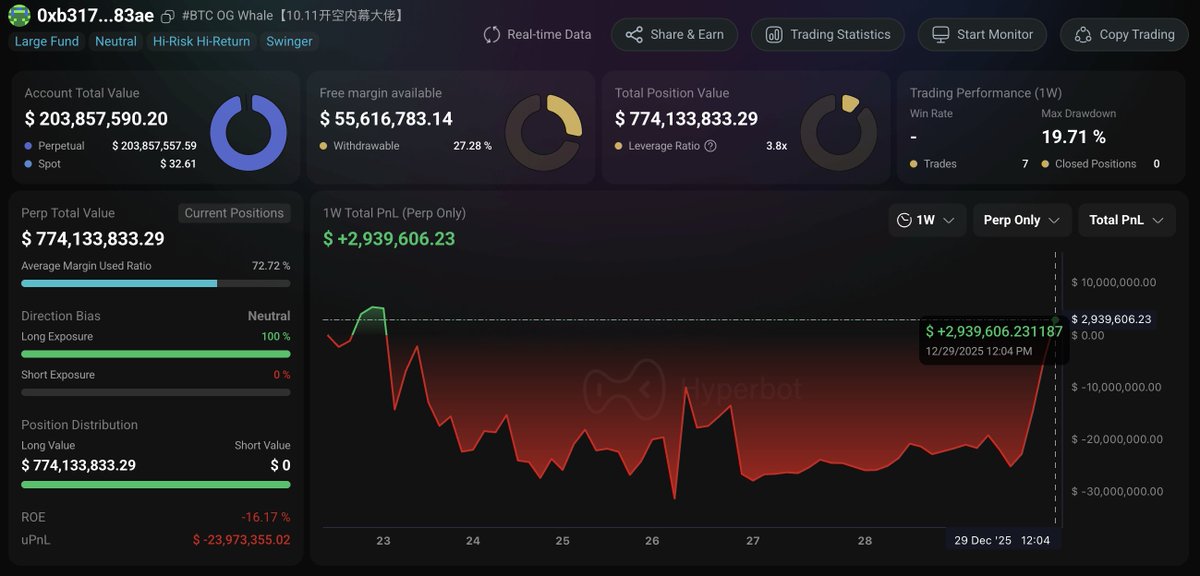Click the account value $ 203,857,590.20
Image resolution: width=1200 pixels, height=576 pixels.
[96, 119]
